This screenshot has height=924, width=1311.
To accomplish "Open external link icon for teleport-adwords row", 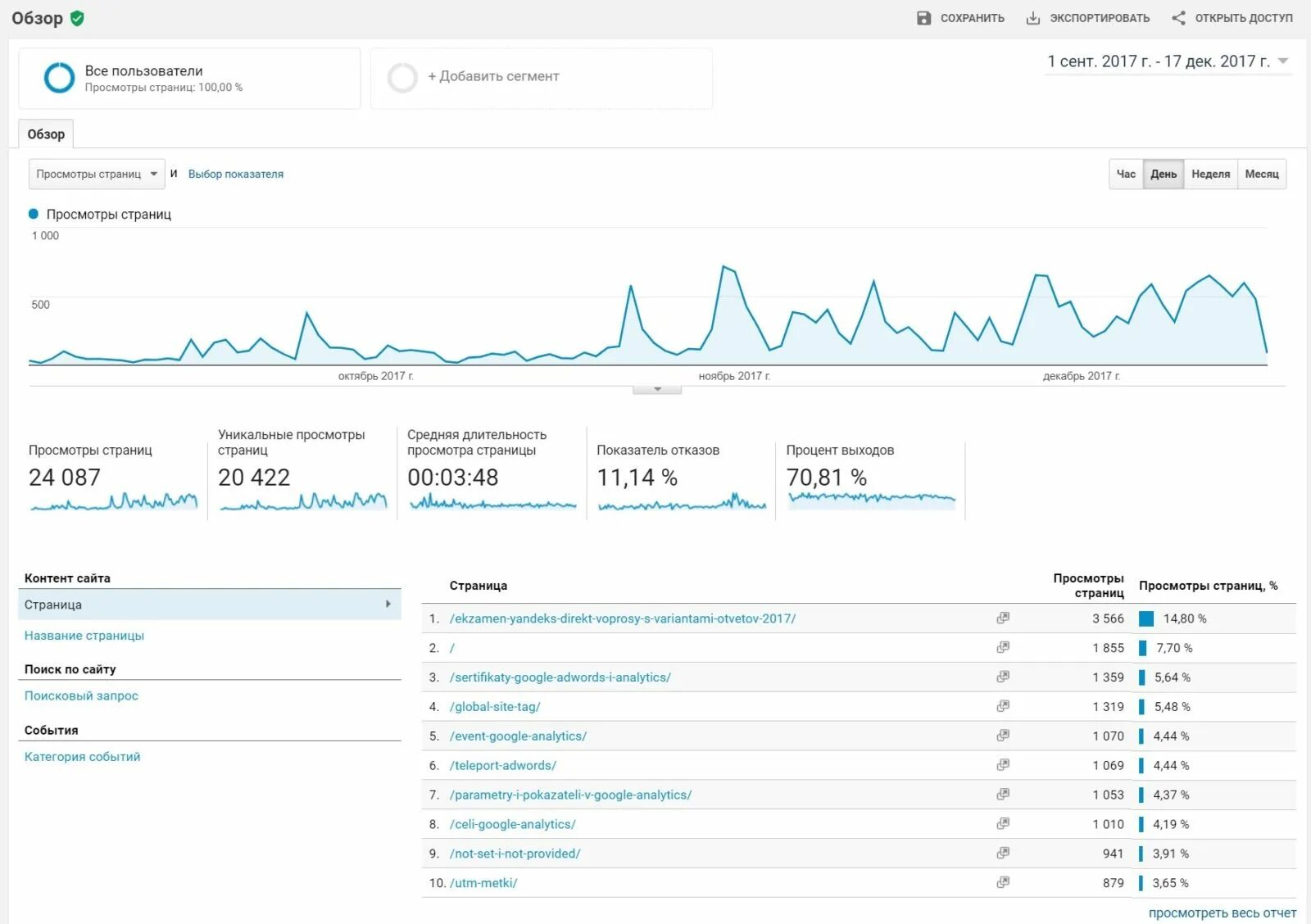I will (1003, 765).
